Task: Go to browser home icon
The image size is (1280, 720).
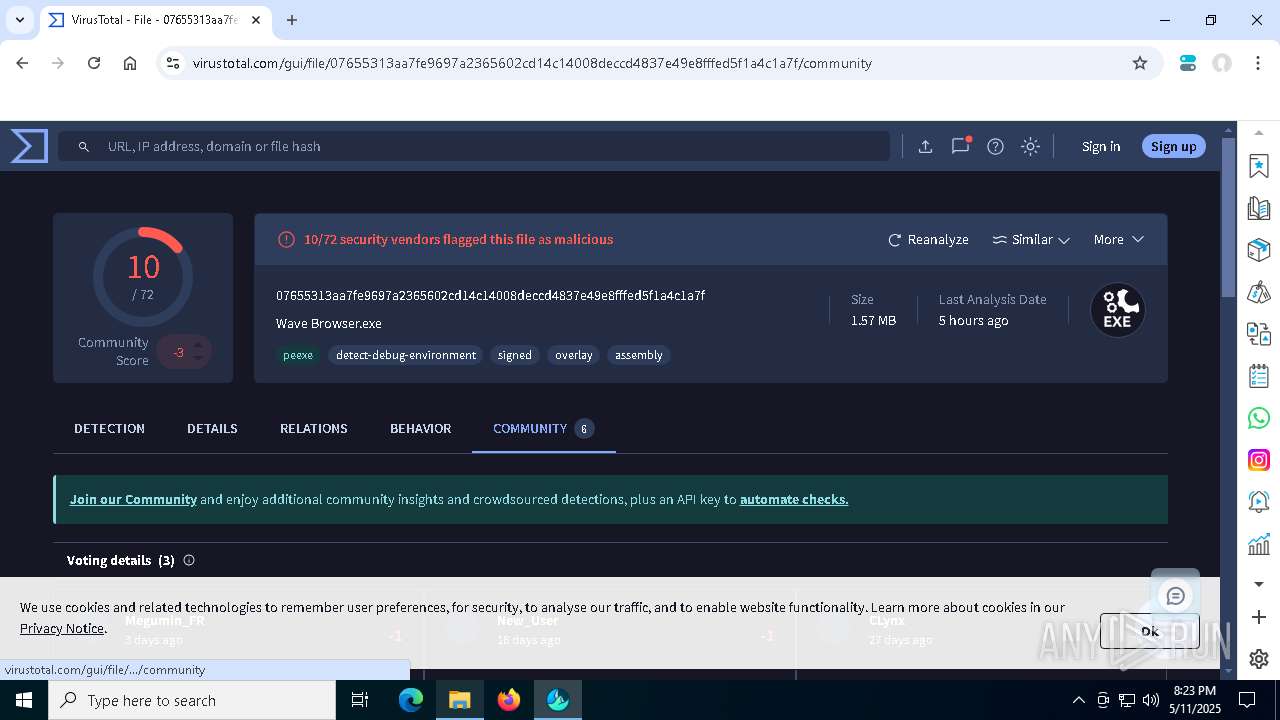Action: [x=130, y=63]
